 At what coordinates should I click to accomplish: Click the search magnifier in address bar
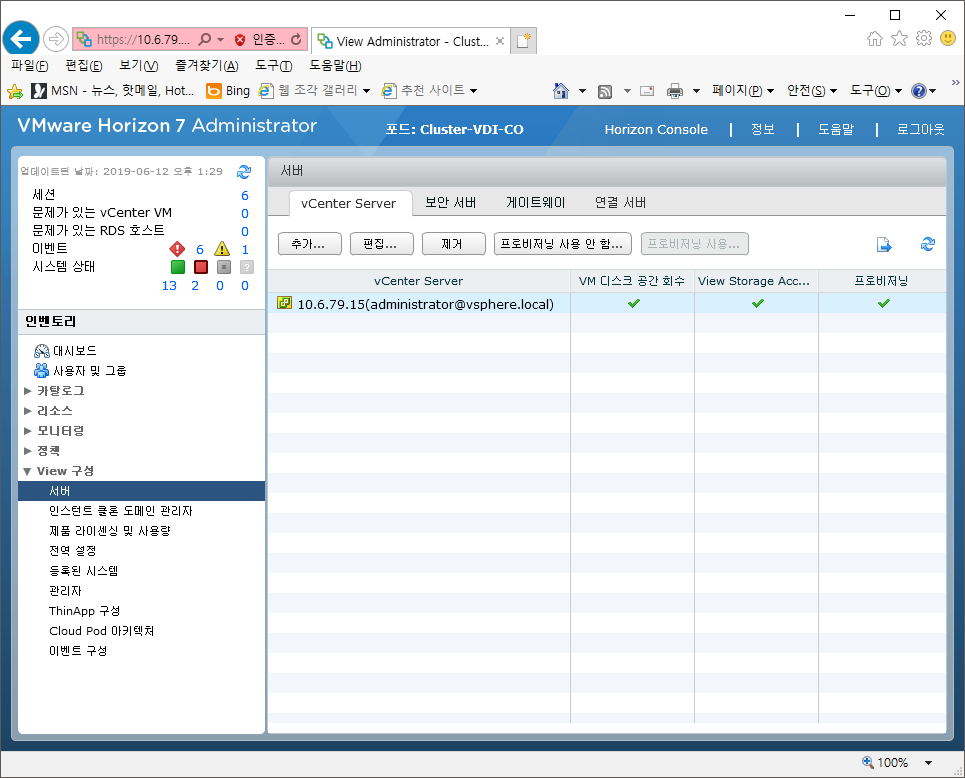pos(204,39)
